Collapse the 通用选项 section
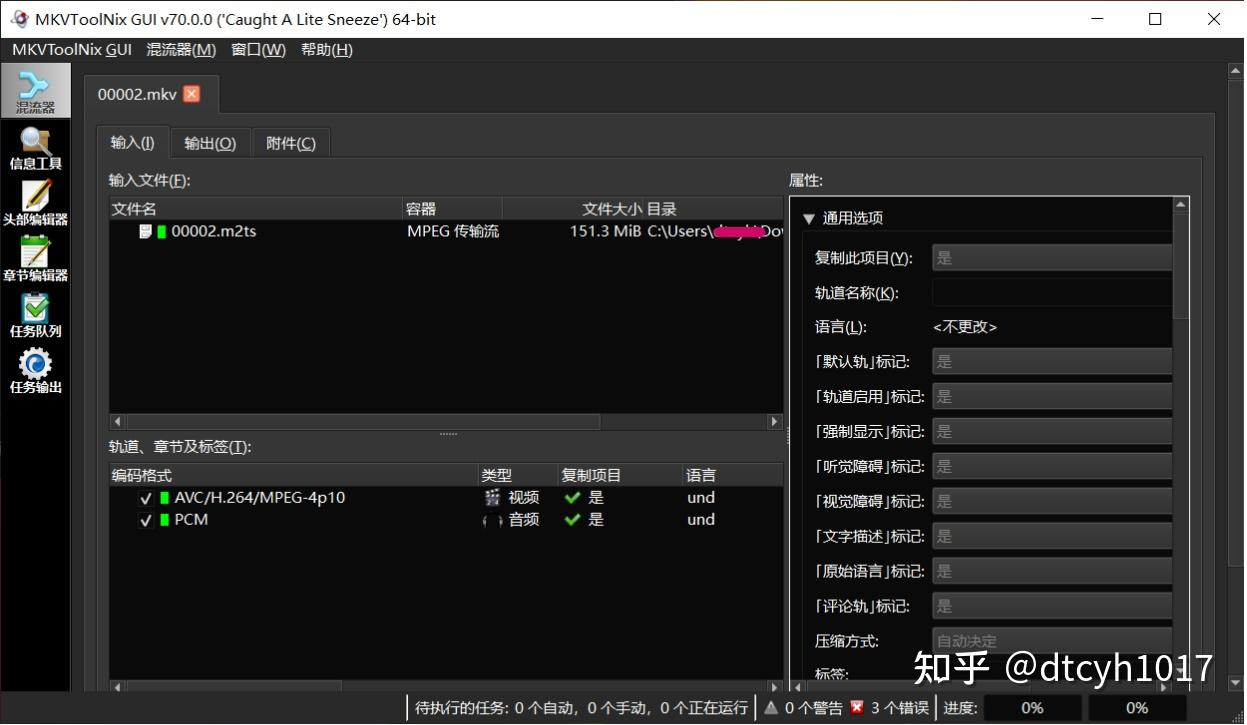This screenshot has height=725, width=1247. coord(809,218)
